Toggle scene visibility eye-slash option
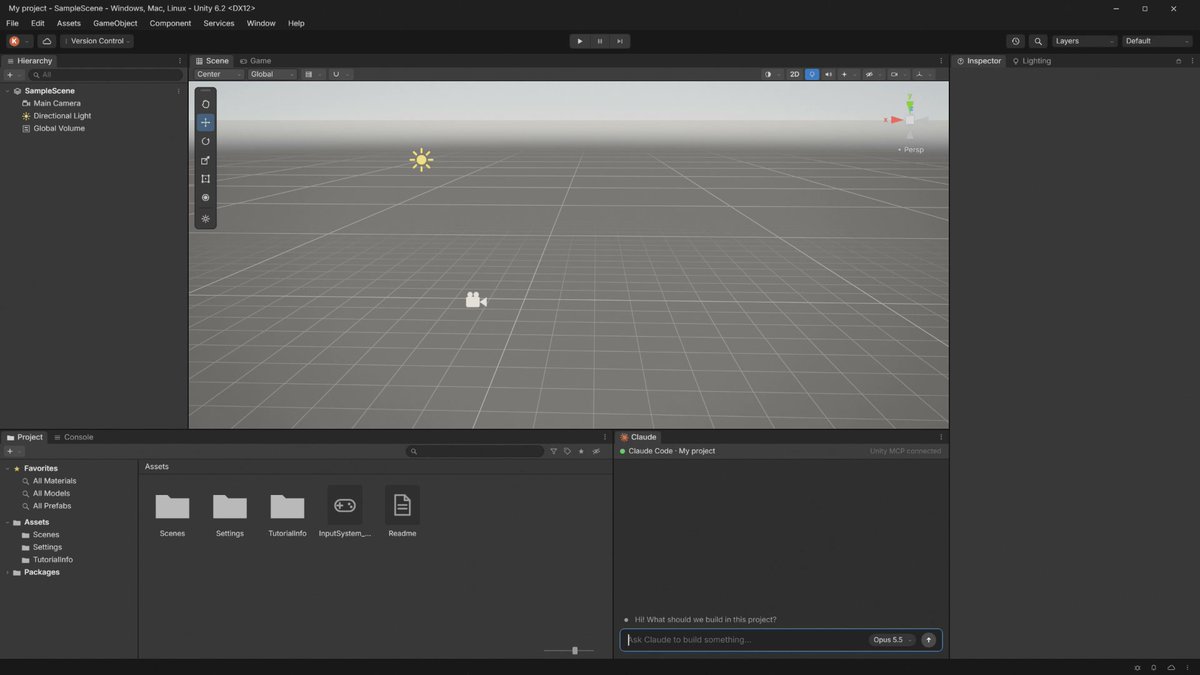Image resolution: width=1200 pixels, height=675 pixels. pyautogui.click(x=869, y=74)
